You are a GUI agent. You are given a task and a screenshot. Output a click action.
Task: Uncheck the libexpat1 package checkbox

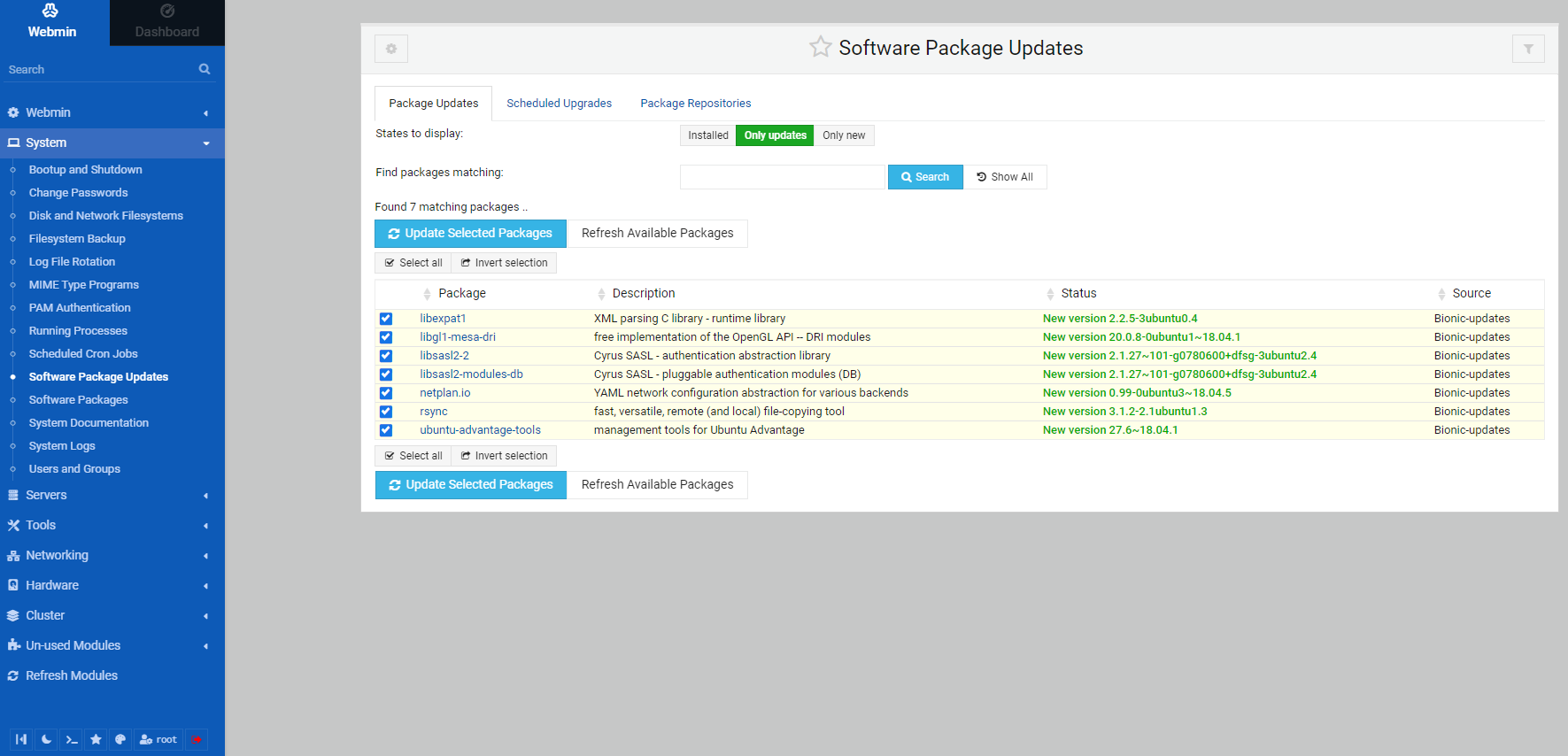click(386, 319)
